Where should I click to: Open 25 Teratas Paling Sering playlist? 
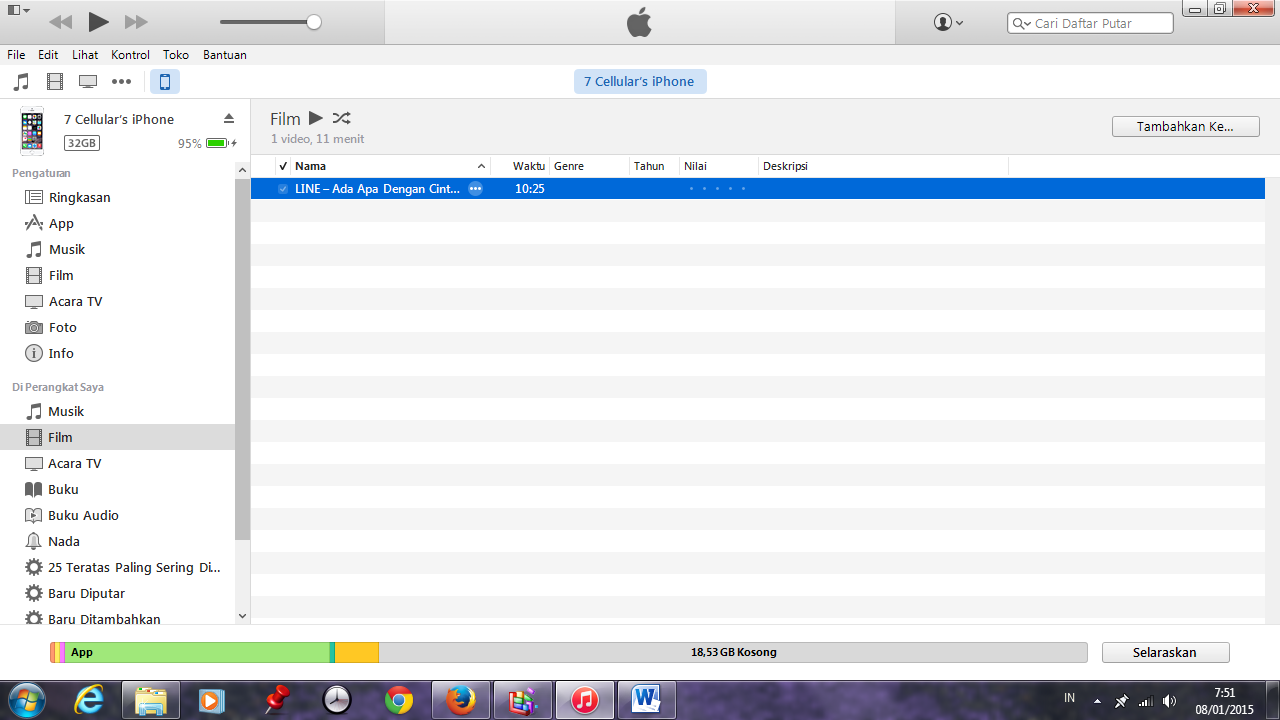click(x=122, y=567)
